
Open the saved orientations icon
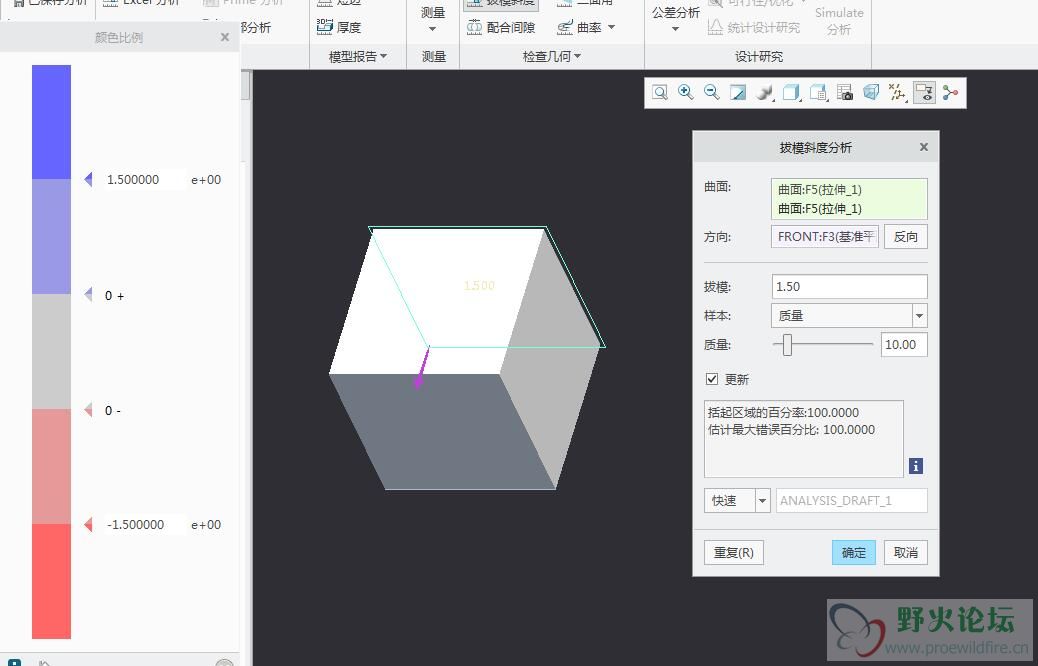click(819, 93)
